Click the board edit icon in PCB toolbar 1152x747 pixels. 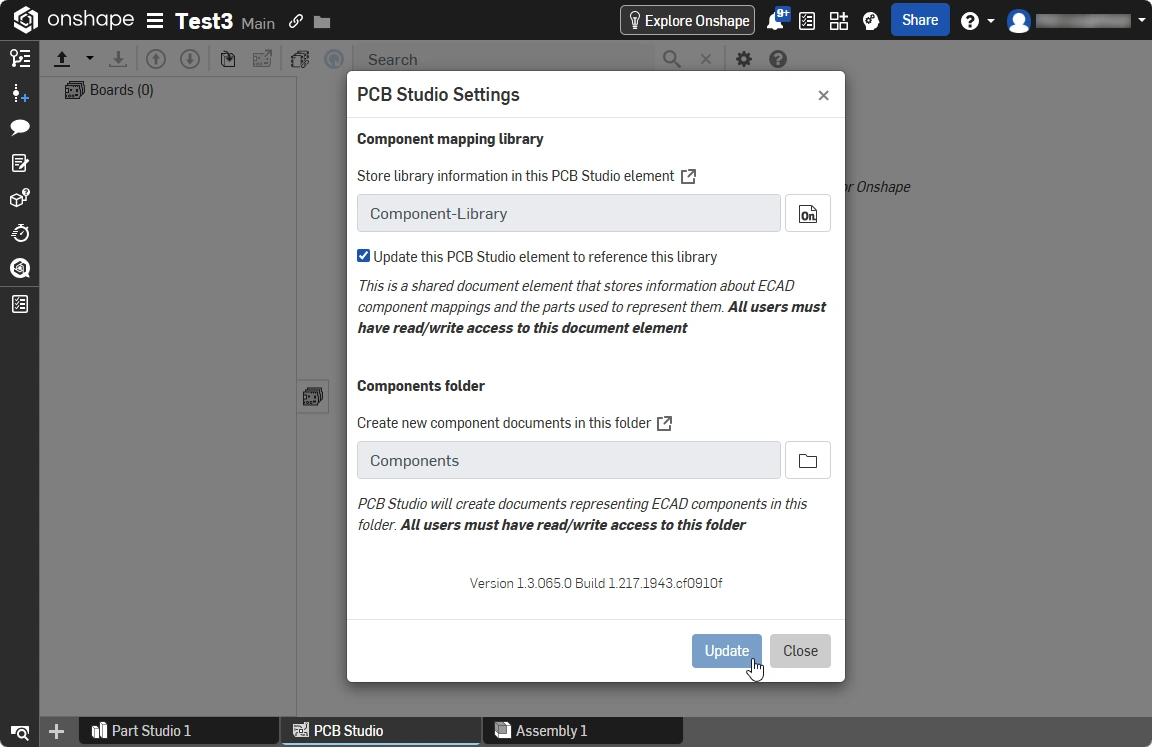262,59
